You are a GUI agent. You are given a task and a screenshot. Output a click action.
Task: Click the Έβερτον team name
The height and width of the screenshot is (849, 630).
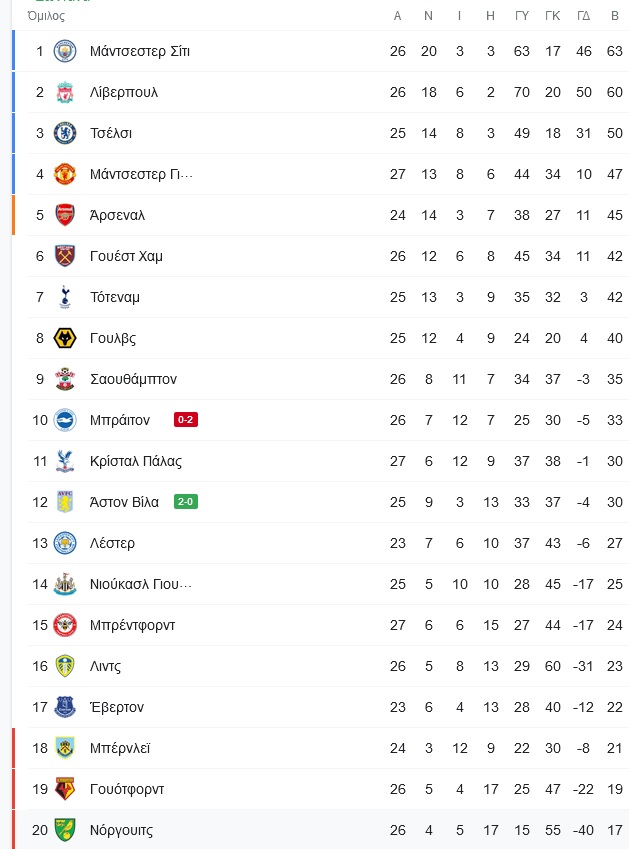point(117,707)
